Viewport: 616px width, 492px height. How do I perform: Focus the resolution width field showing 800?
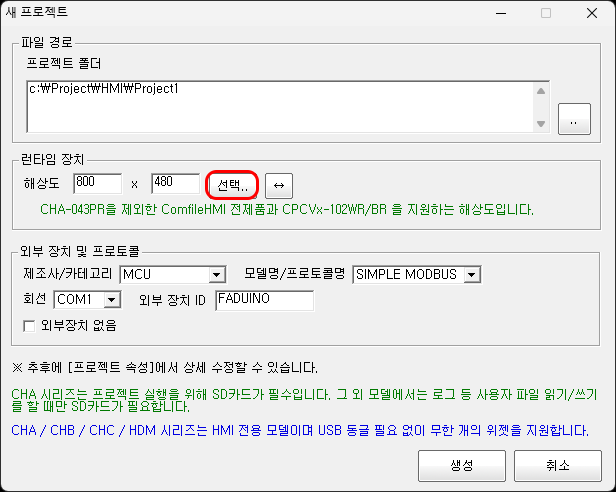pyautogui.click(x=97, y=183)
